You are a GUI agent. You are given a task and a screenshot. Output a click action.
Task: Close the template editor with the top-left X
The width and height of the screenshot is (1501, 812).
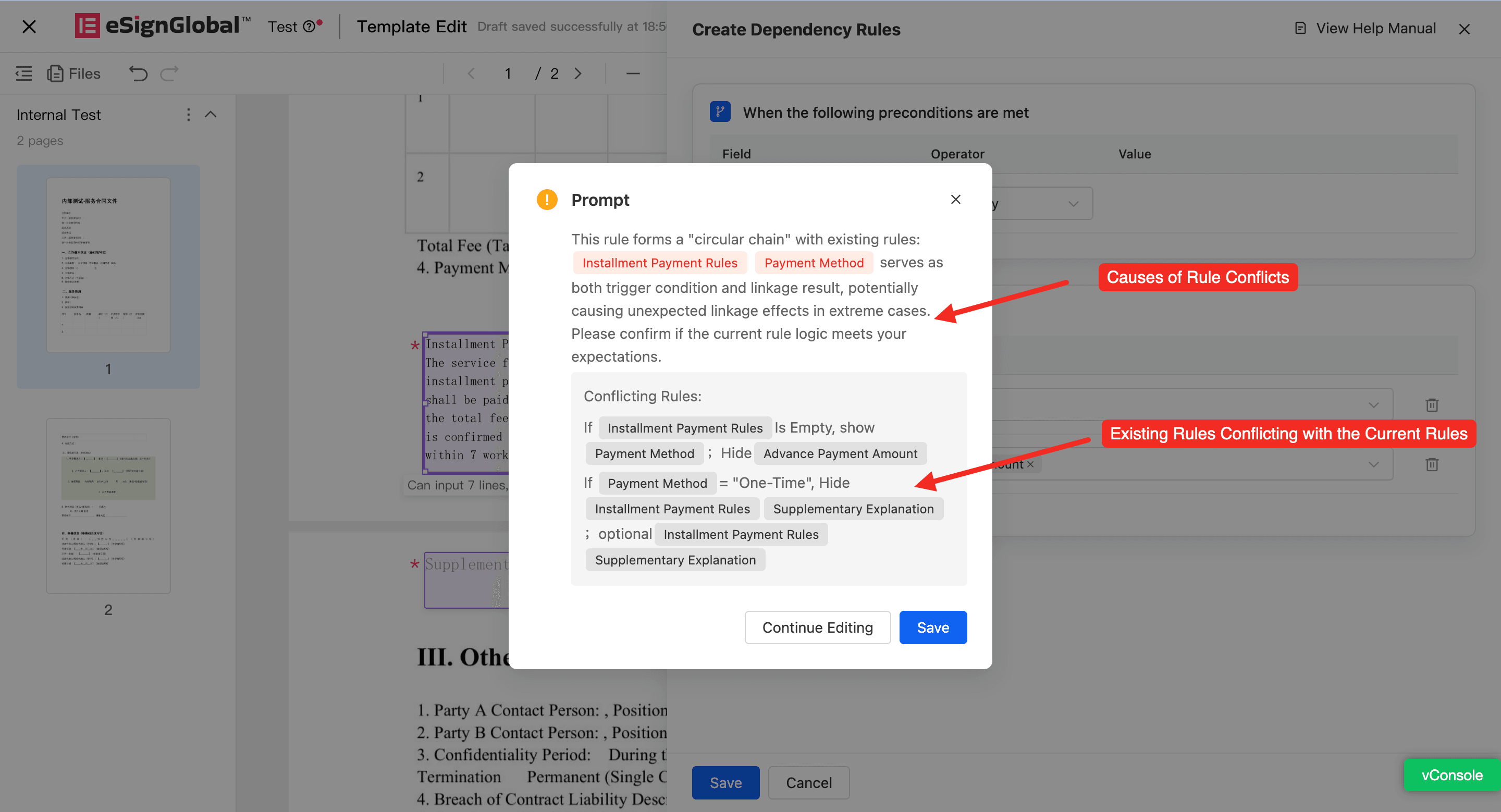click(x=29, y=26)
